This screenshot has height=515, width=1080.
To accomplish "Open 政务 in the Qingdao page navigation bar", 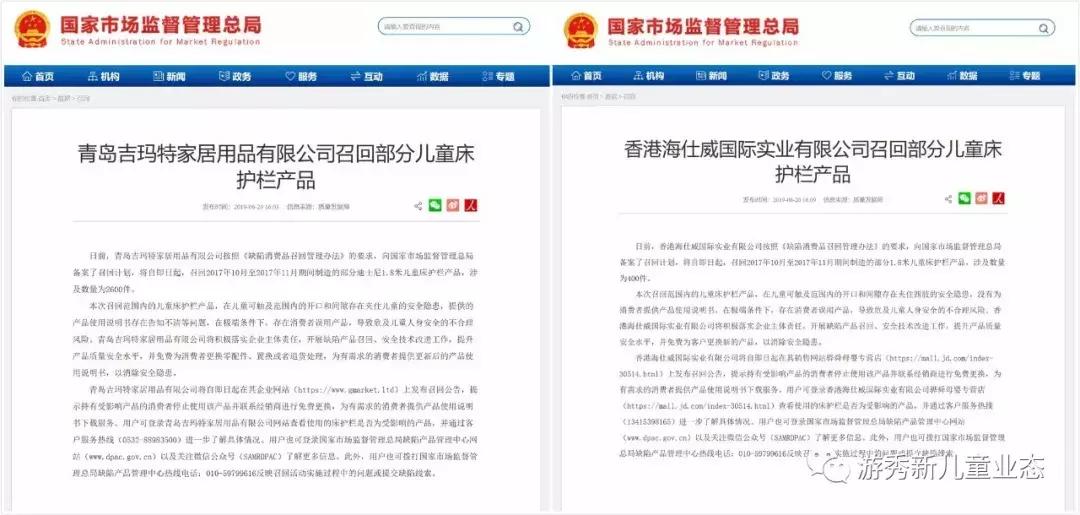I will 235,76.
